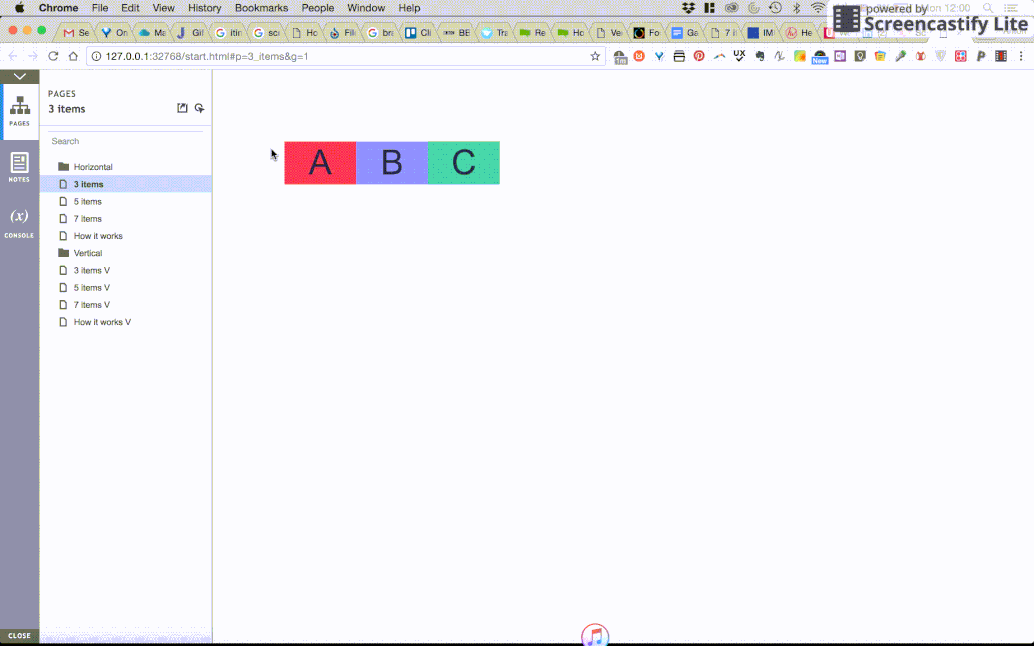Collapse the sidebar with the top chevron

19,73
